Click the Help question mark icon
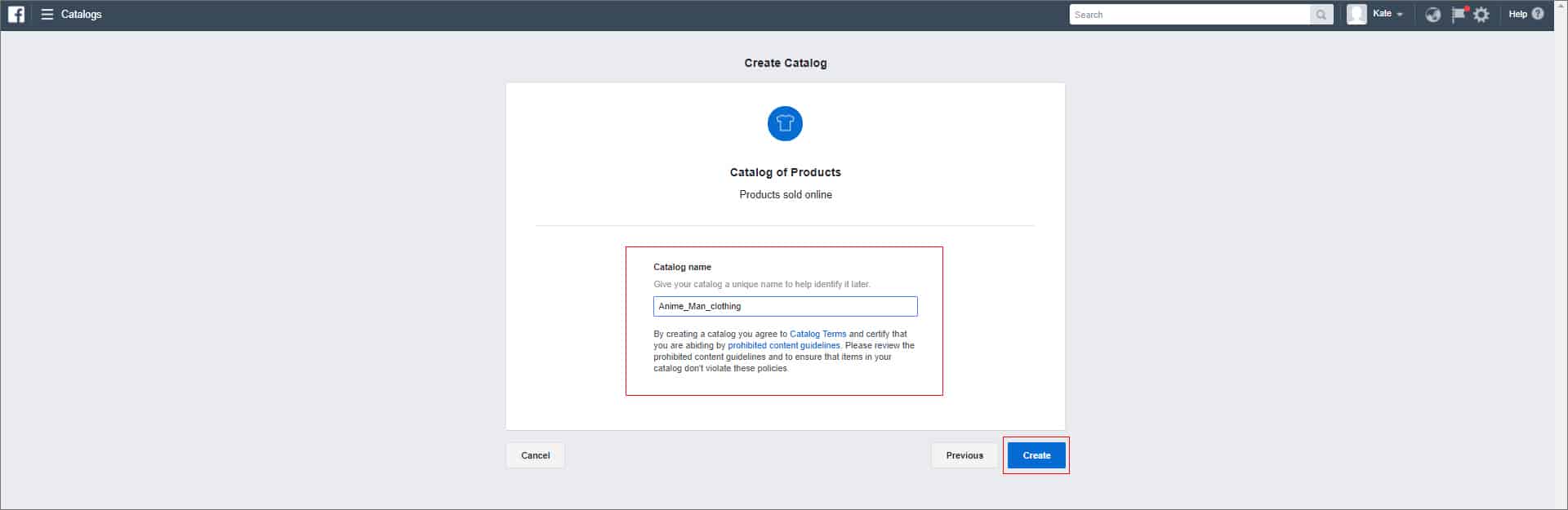 point(1538,14)
